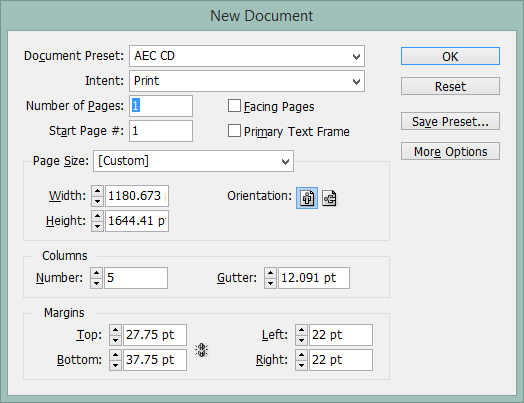524x403 pixels.
Task: Enable the Facing Pages checkbox
Action: point(234,106)
